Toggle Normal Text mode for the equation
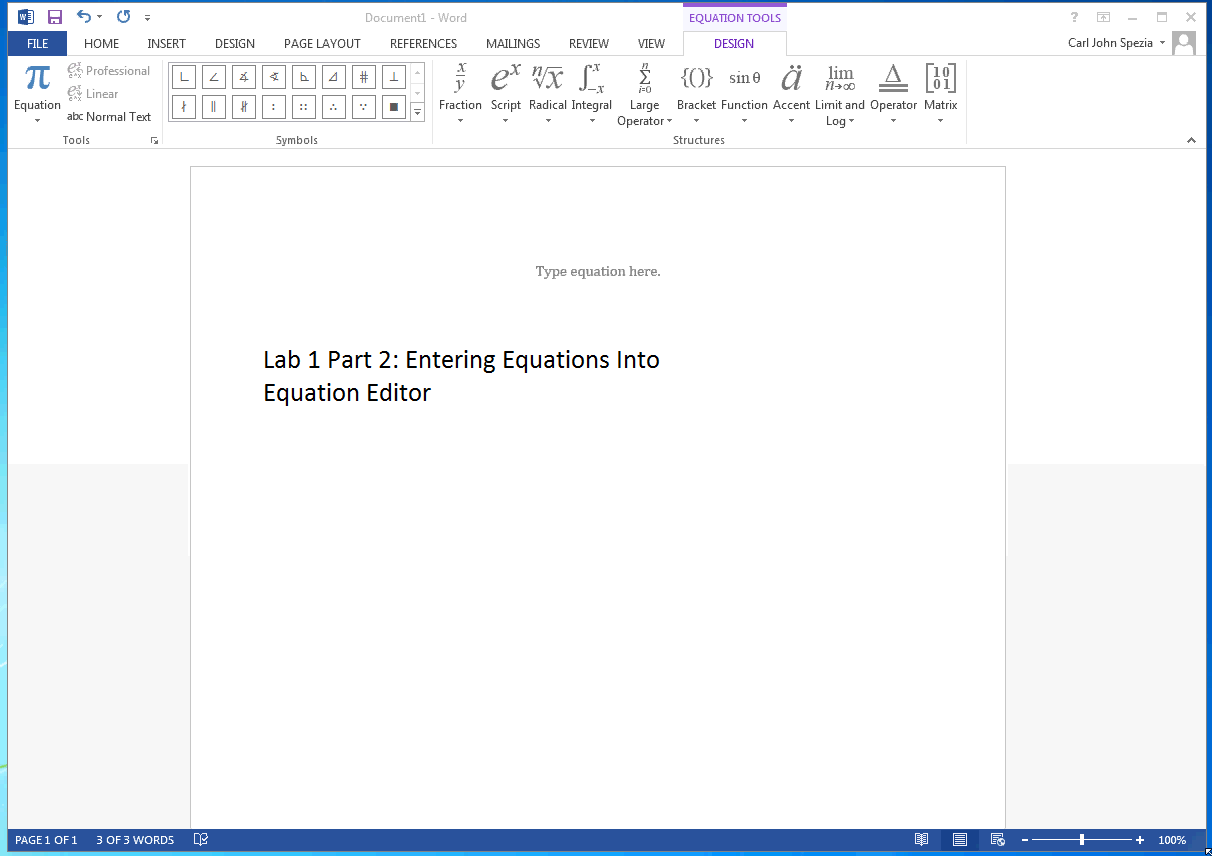 pos(110,116)
